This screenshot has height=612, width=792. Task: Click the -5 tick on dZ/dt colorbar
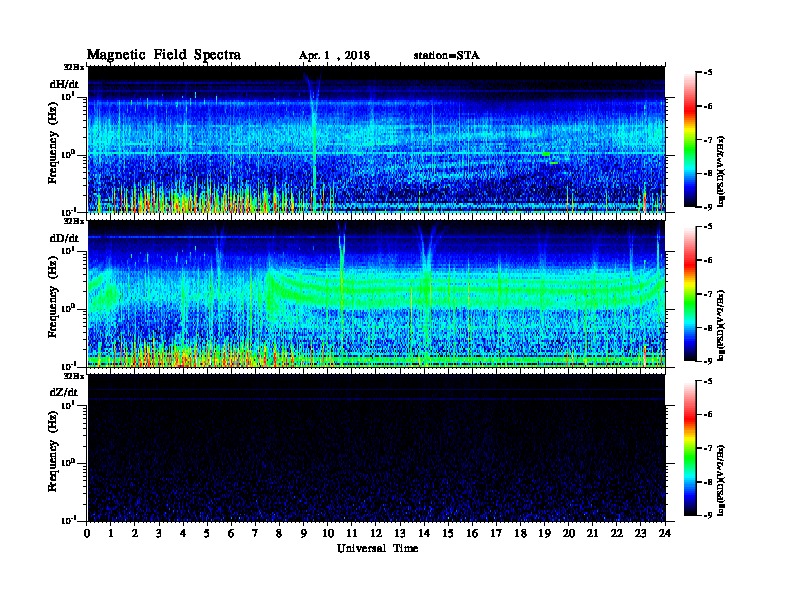pyautogui.click(x=707, y=381)
